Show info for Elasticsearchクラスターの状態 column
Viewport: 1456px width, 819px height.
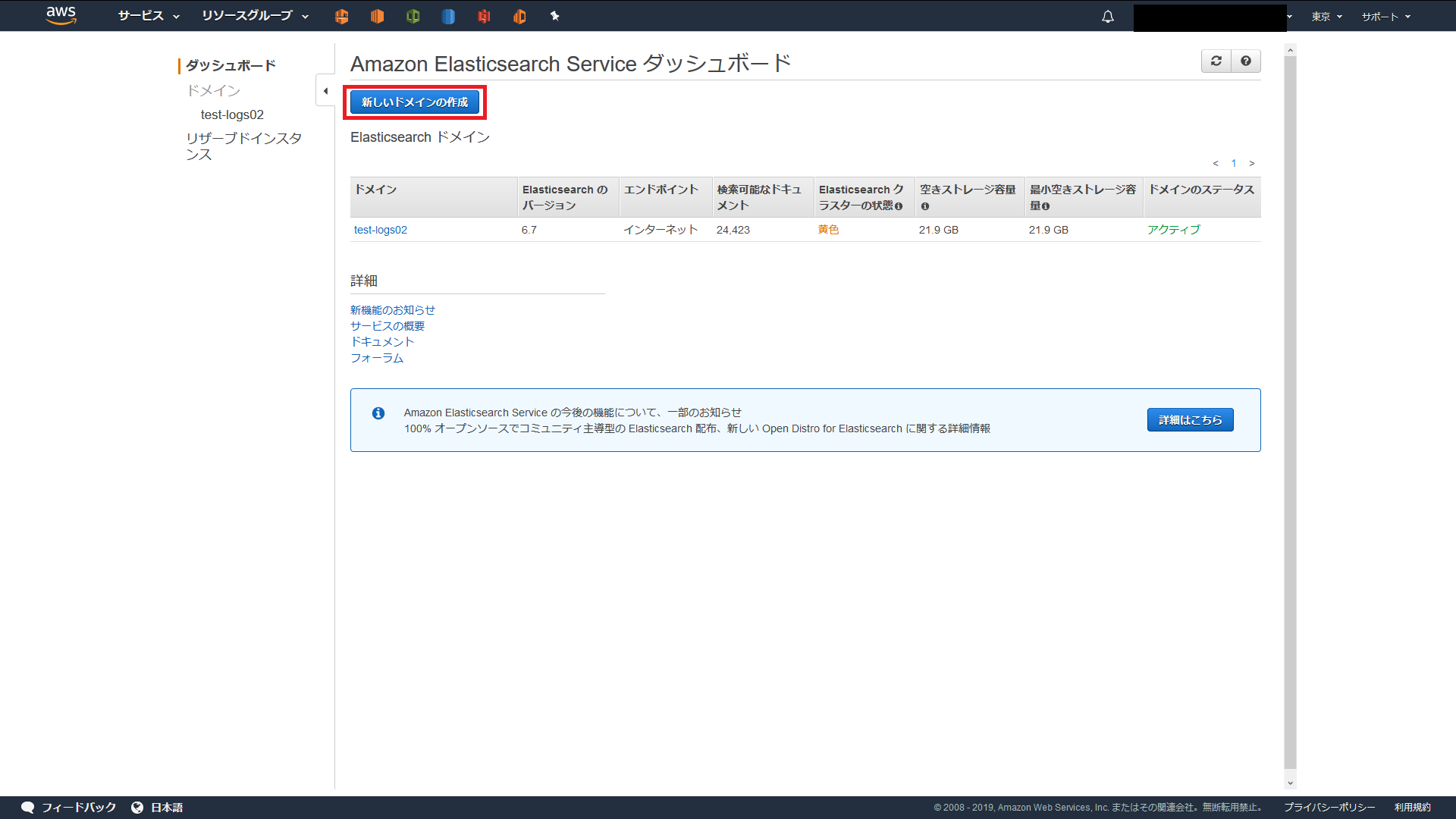coord(899,206)
